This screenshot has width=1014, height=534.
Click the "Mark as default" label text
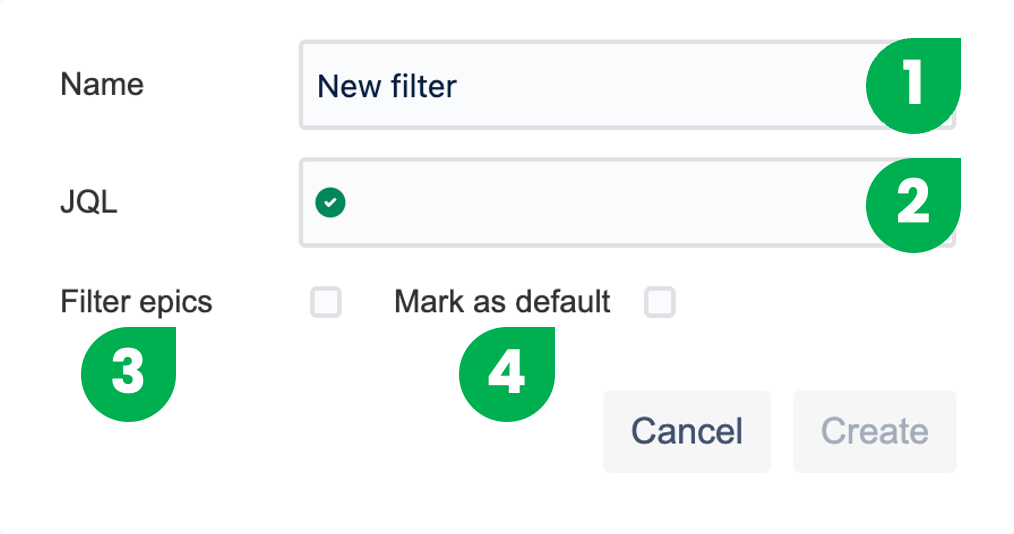tap(502, 301)
